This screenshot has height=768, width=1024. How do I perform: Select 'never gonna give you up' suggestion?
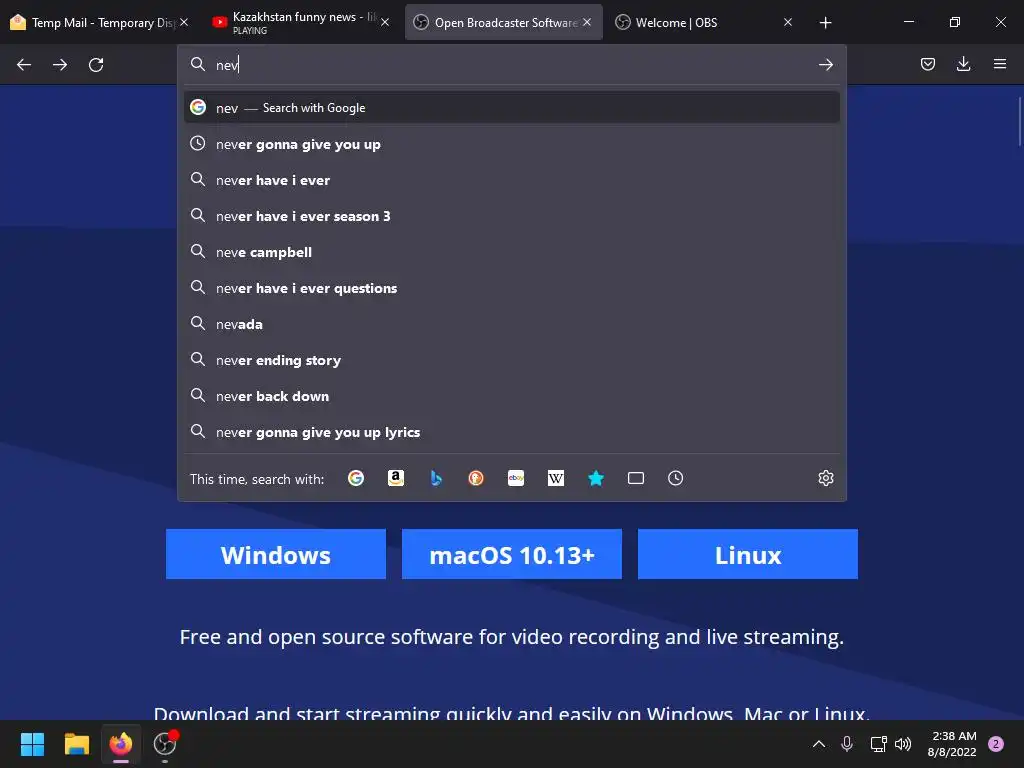coord(512,144)
